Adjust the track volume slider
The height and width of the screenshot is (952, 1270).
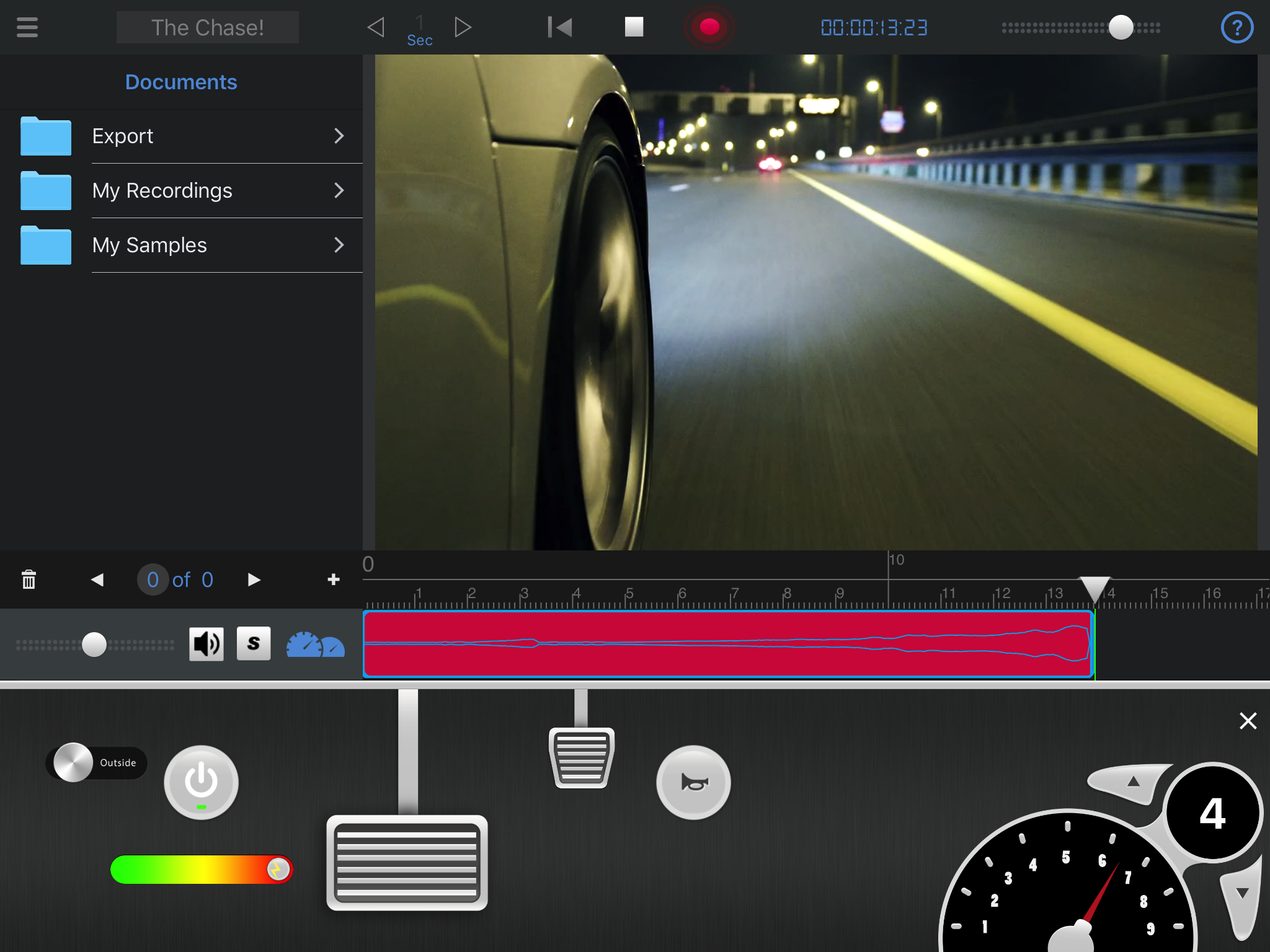point(94,645)
